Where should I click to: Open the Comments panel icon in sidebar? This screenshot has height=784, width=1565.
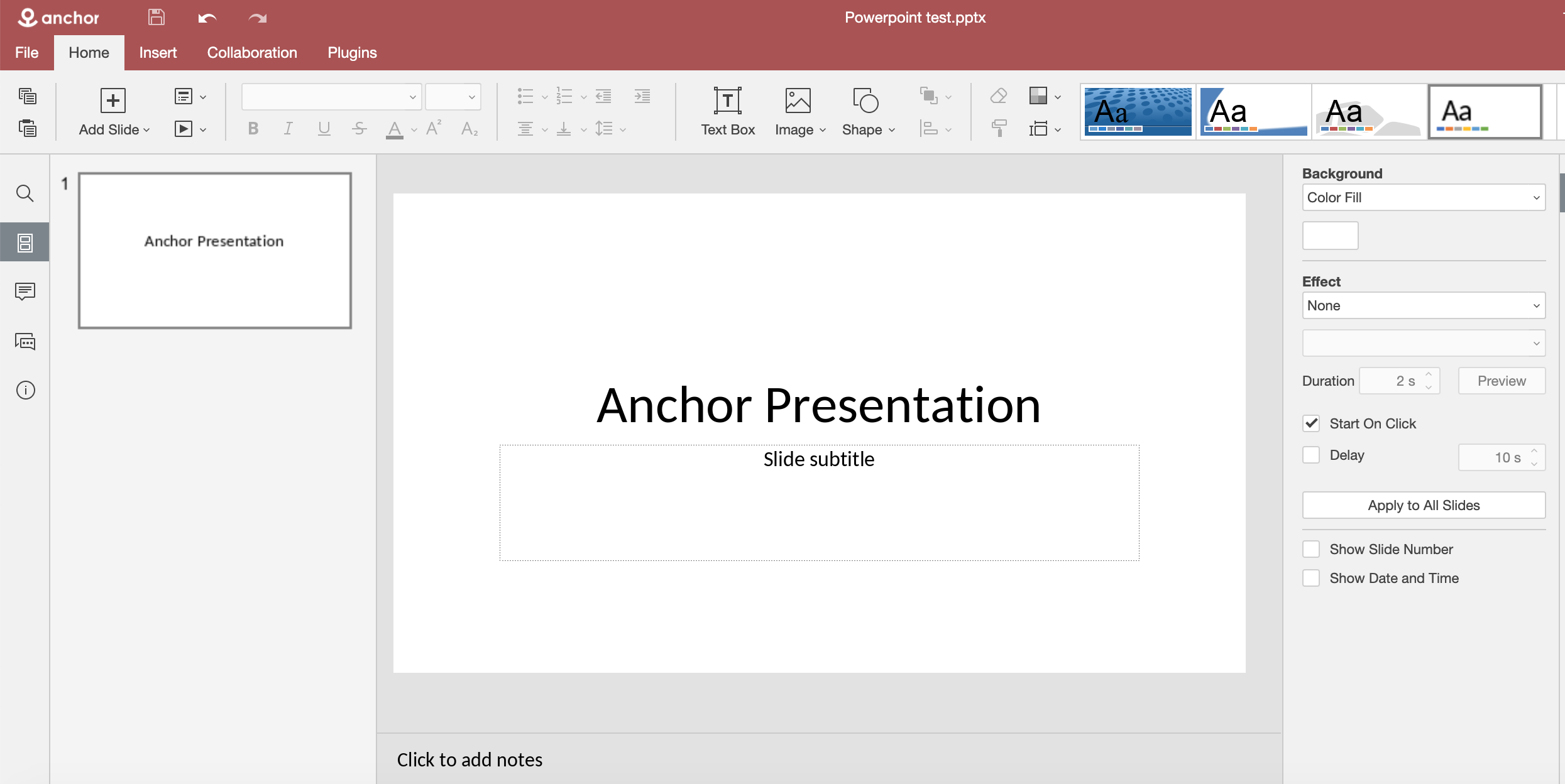[25, 291]
